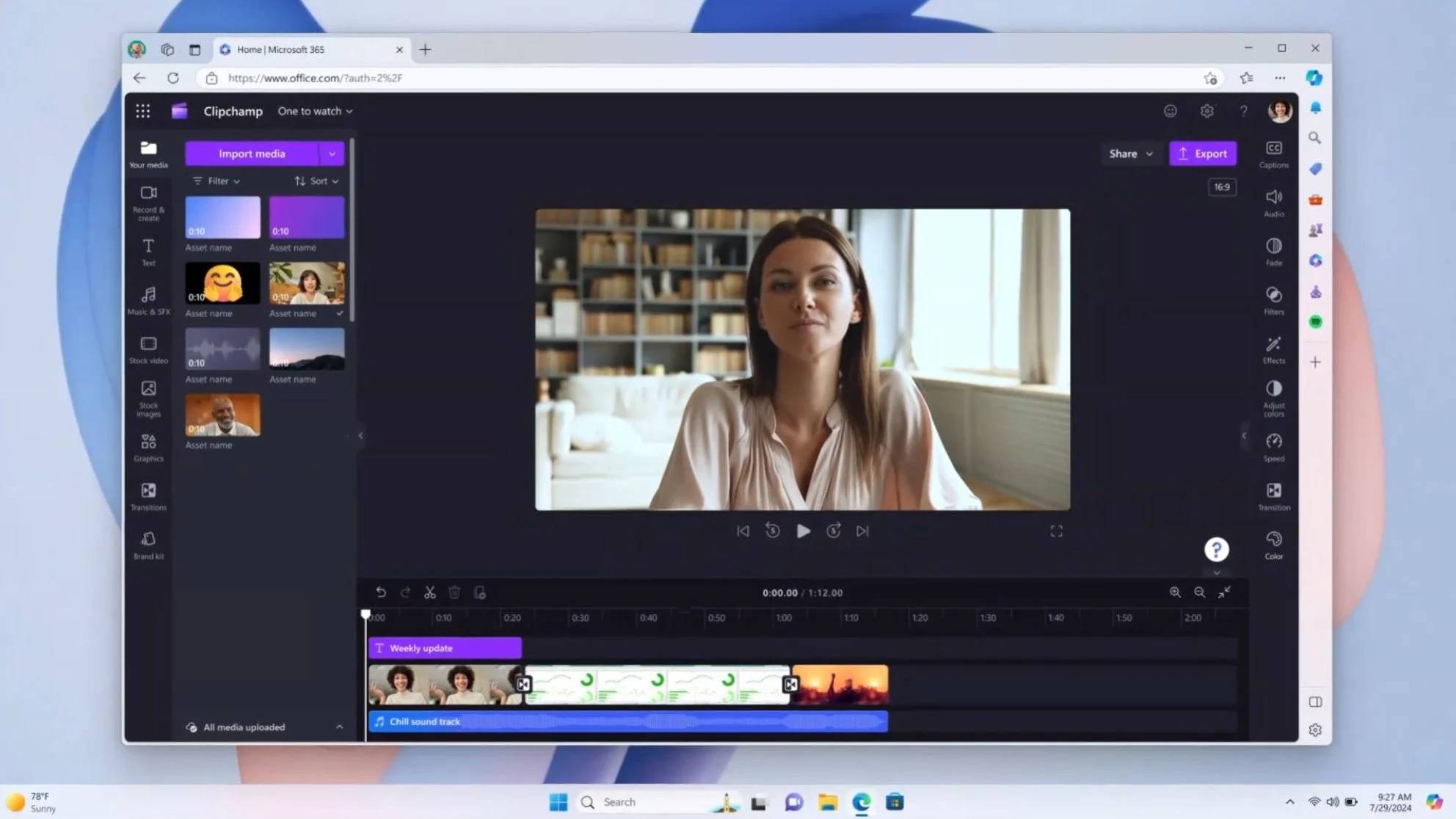Screen dimensions: 1456x819
Task: Collapse the media panel with arrow
Action: pyautogui.click(x=360, y=435)
